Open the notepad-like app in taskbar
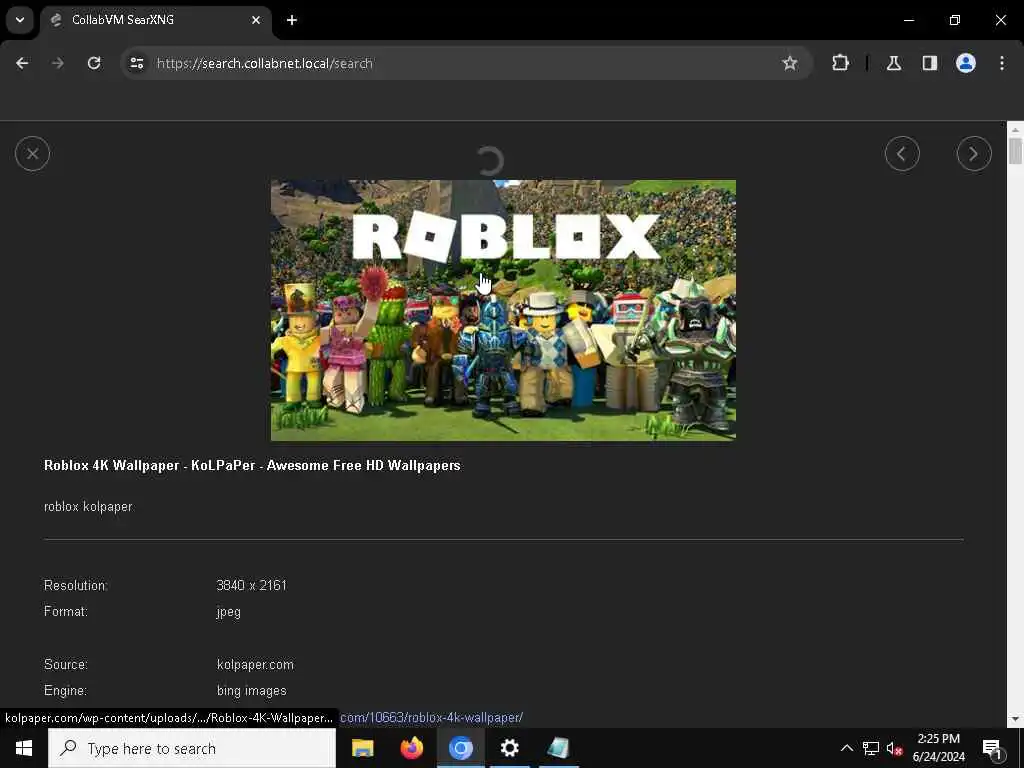 558,748
